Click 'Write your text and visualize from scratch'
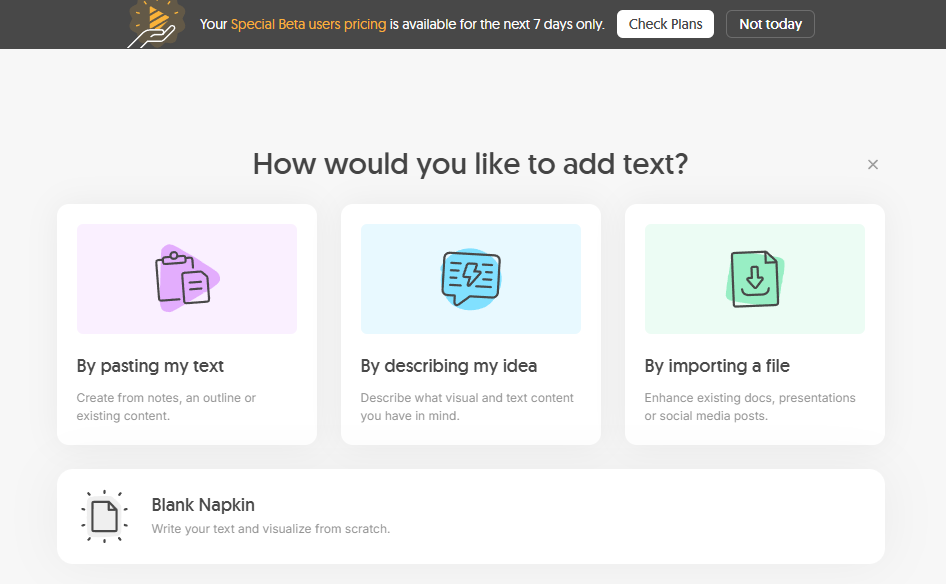Screen dimensions: 946x584 270,529
